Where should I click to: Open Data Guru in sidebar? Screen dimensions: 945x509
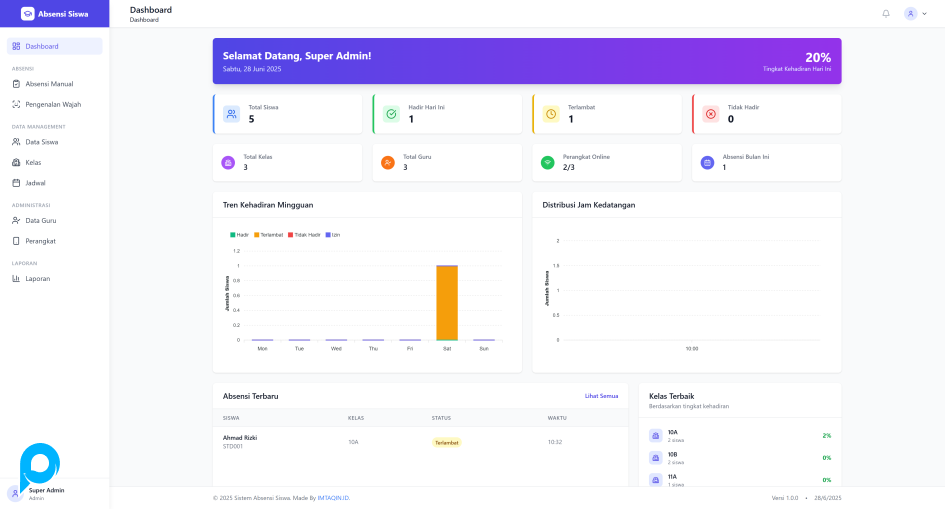pyautogui.click(x=41, y=220)
